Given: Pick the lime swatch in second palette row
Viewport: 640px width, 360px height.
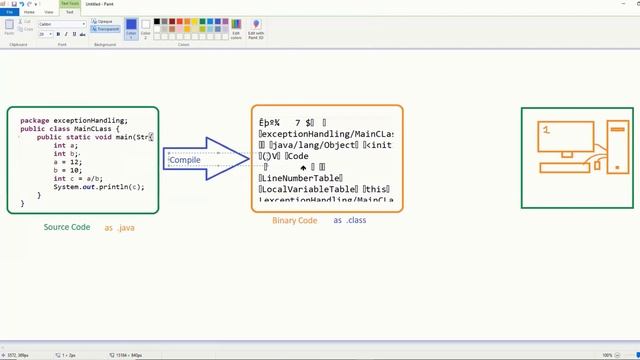Looking at the screenshot, I should point(202,29).
